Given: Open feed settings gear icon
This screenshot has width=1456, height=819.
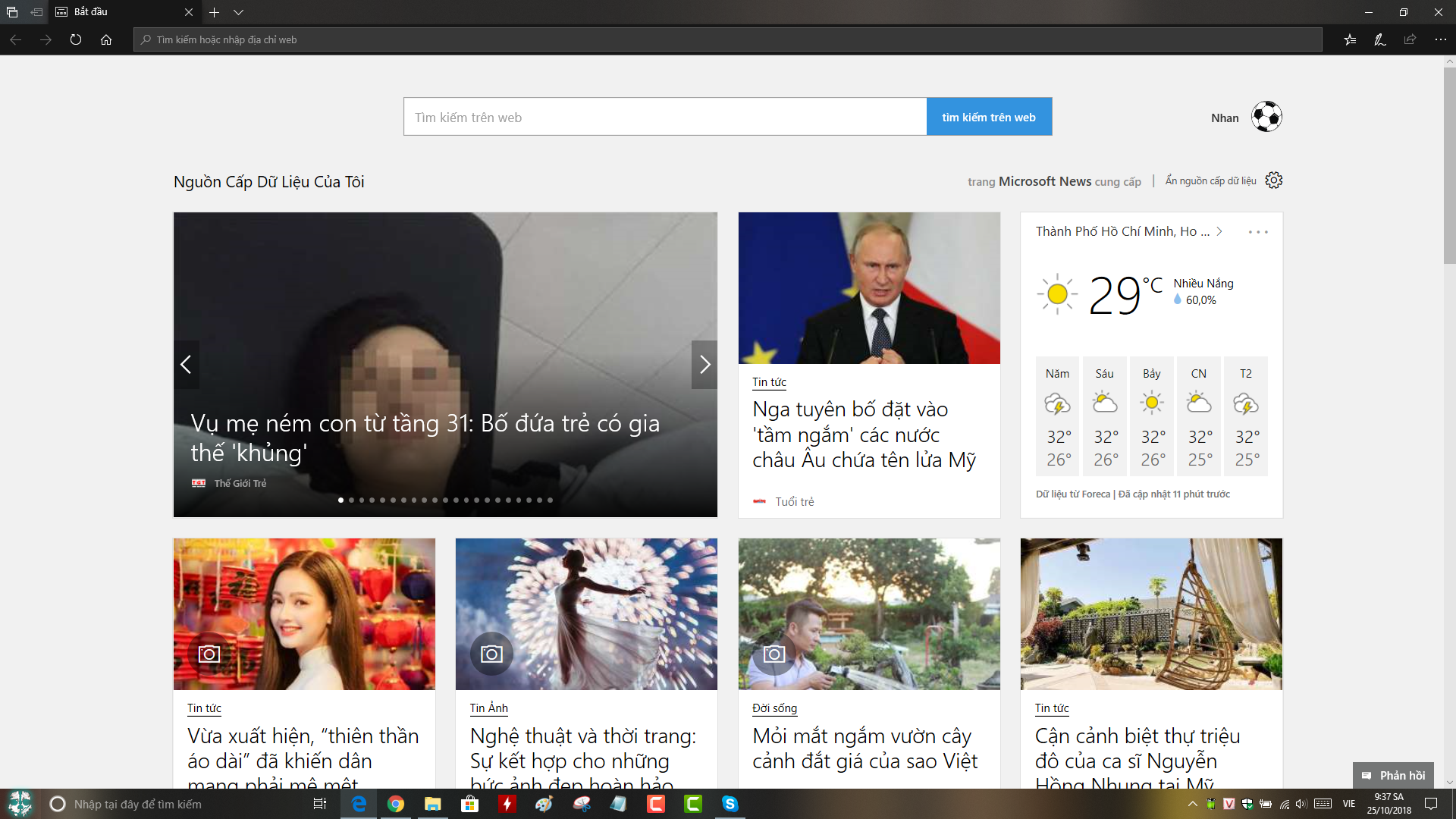Looking at the screenshot, I should (1274, 180).
